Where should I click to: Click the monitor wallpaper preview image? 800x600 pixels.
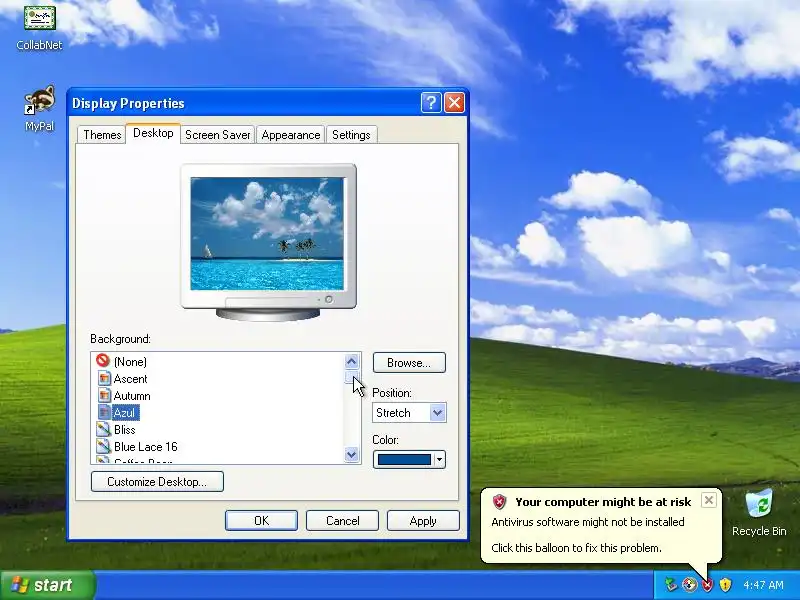[x=267, y=234]
